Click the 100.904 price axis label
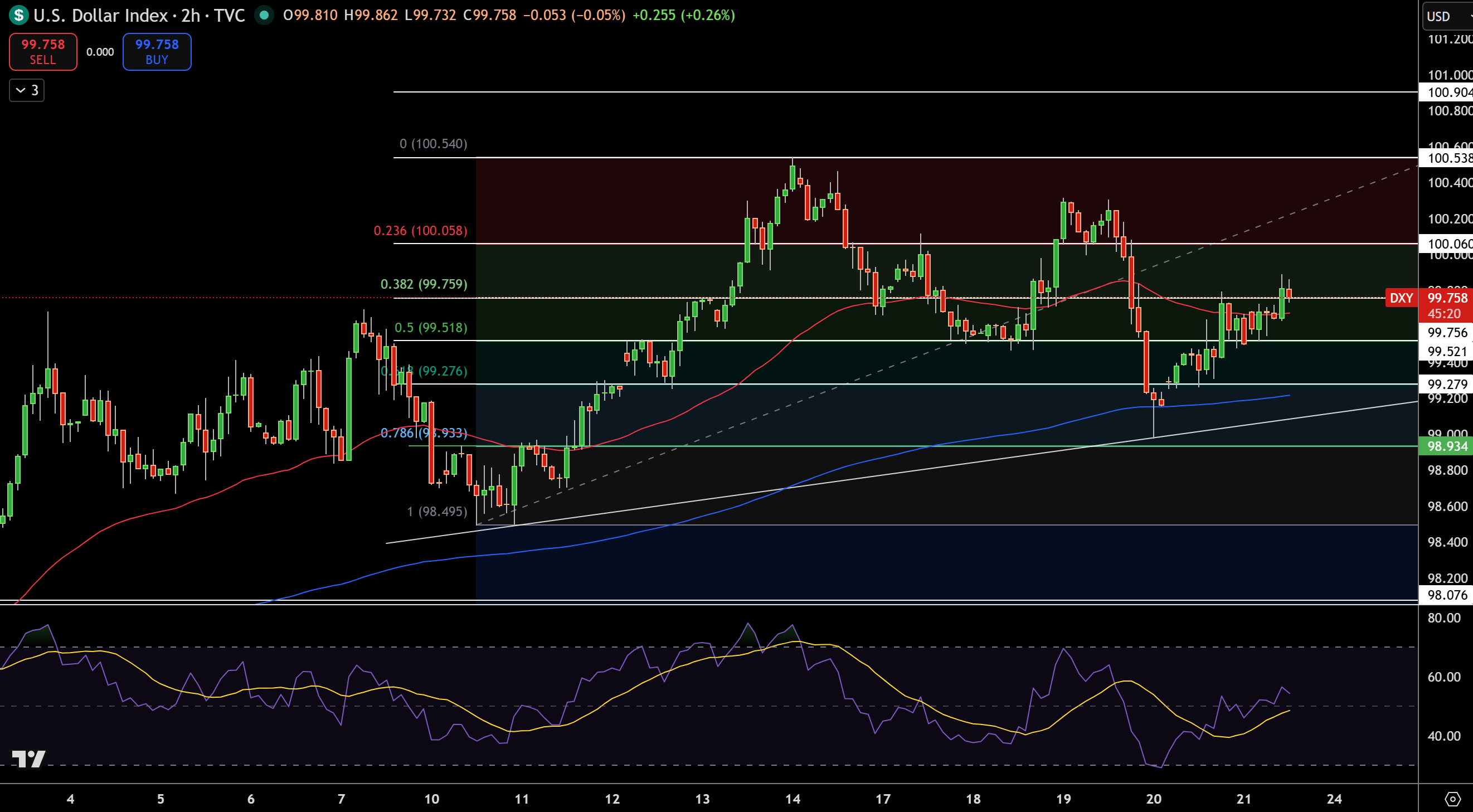 click(x=1446, y=92)
